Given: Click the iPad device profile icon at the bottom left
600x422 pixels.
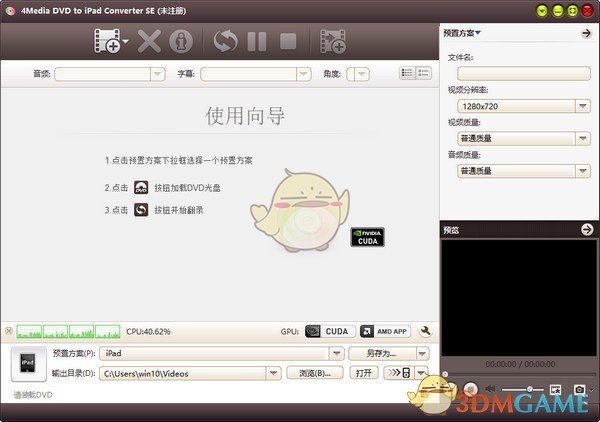Looking at the screenshot, I should [x=28, y=364].
